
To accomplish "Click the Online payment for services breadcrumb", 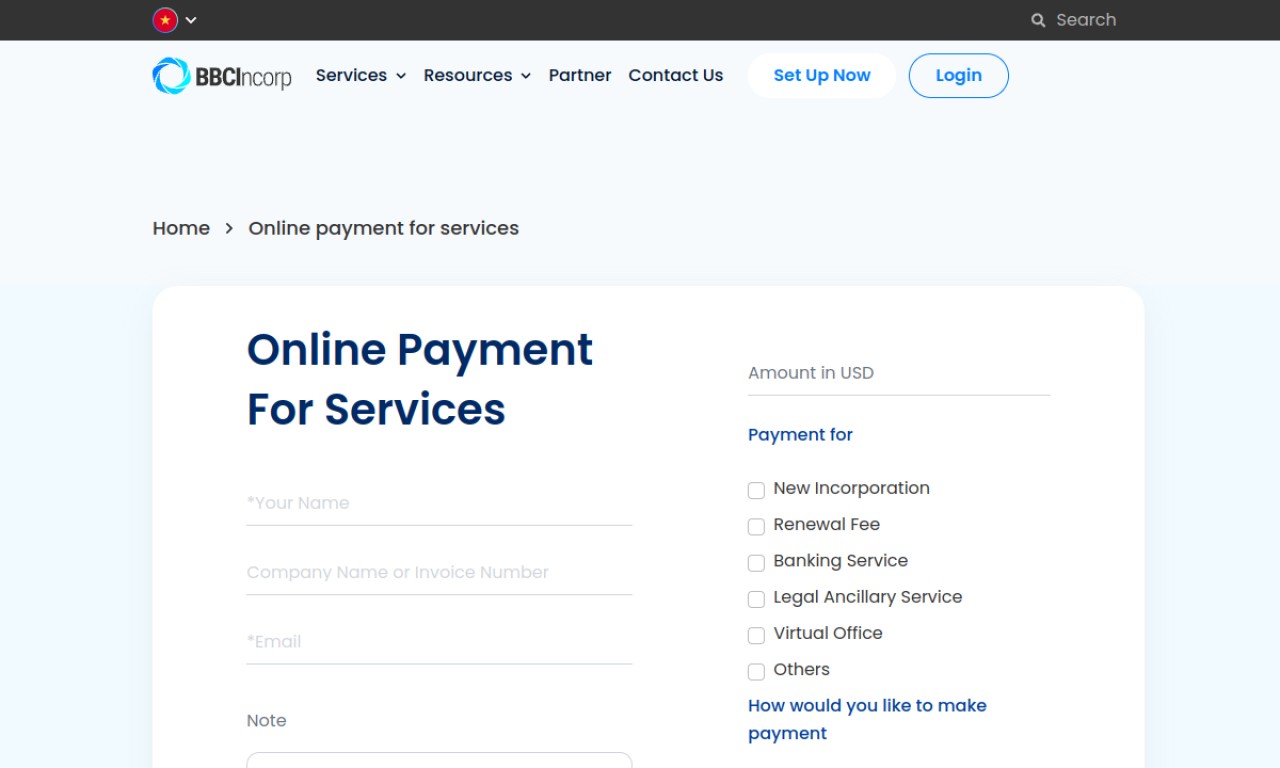I will (x=384, y=228).
